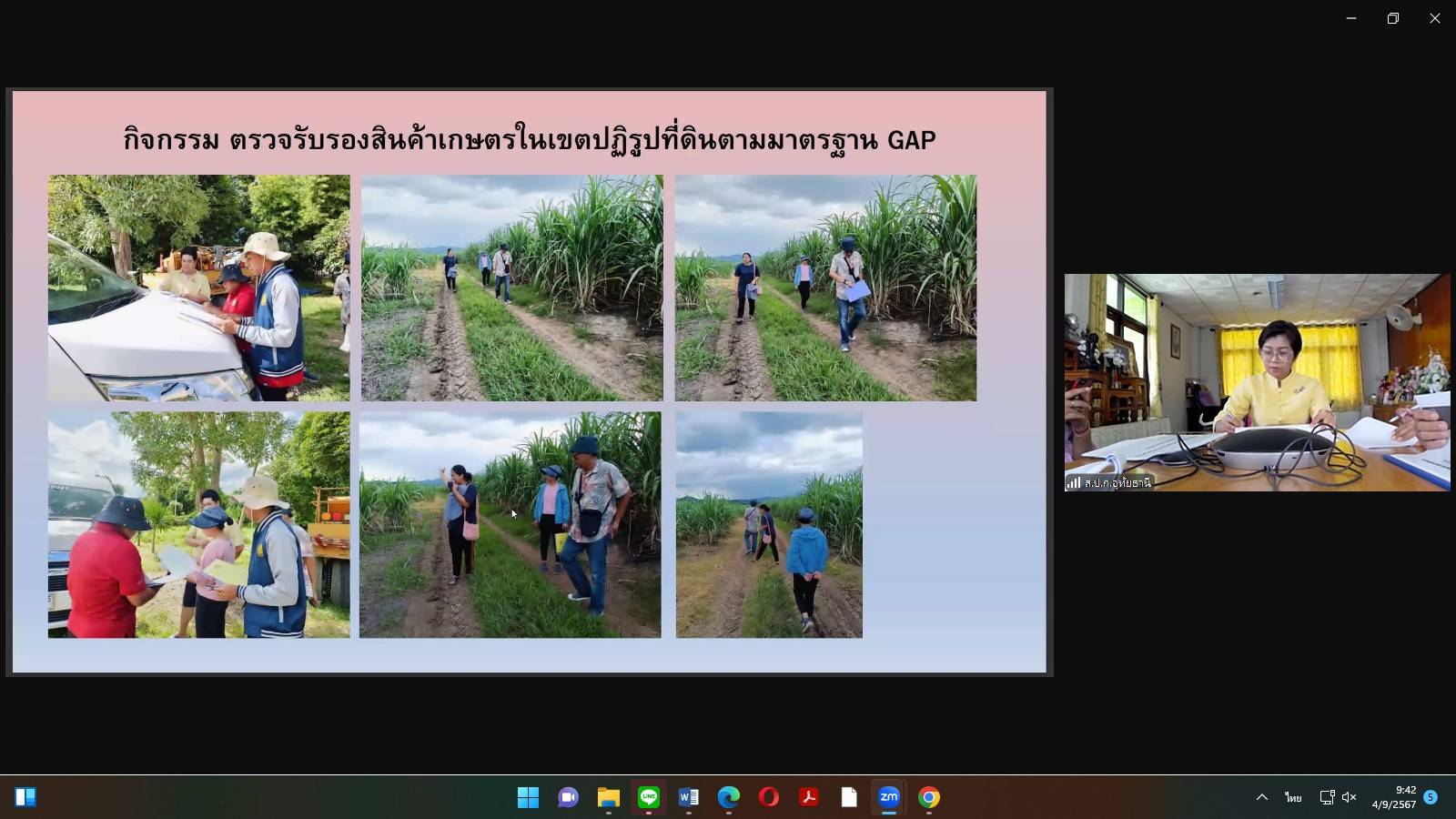Open Microsoft Edge from the taskbar

pos(728,797)
